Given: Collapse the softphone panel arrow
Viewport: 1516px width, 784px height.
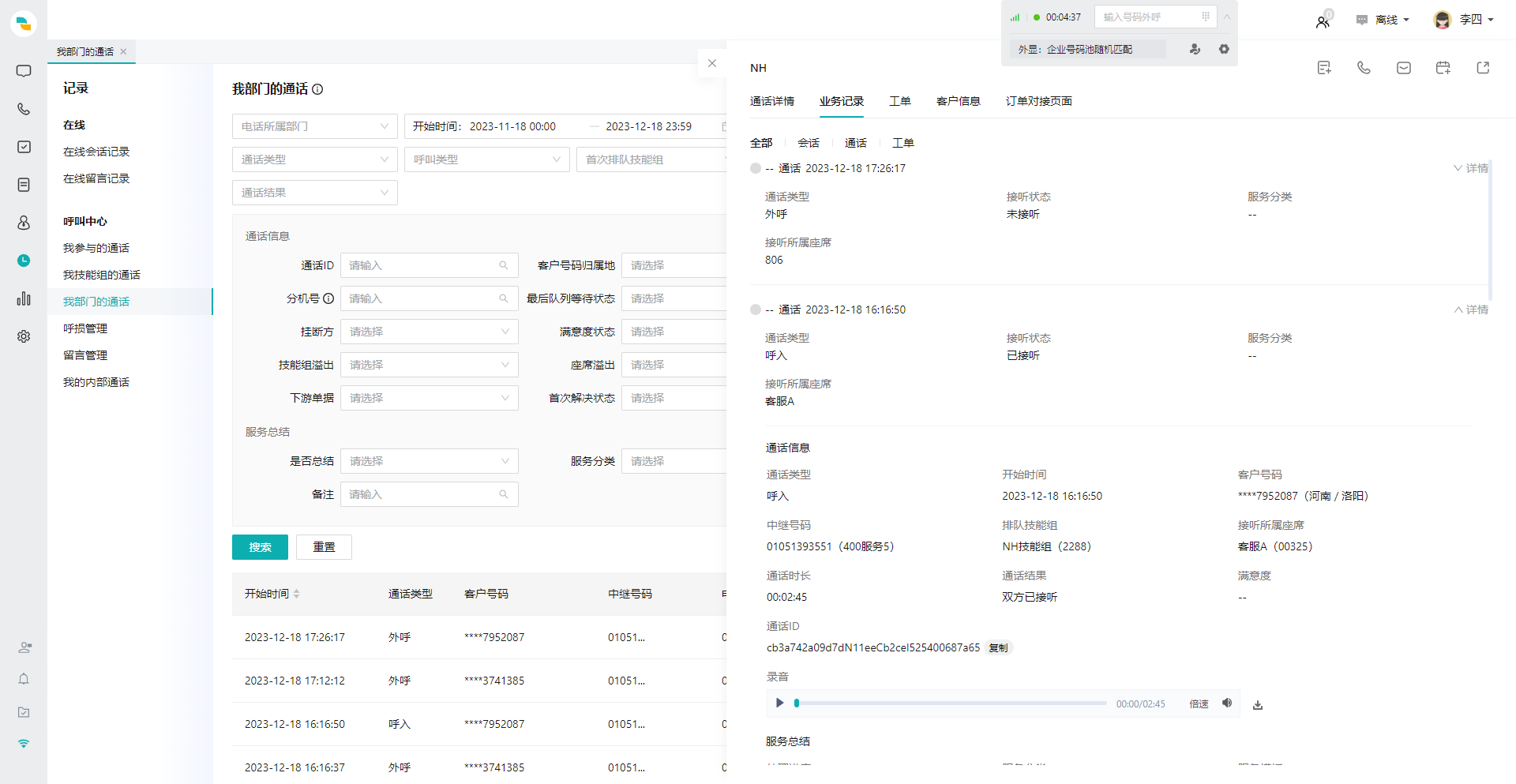Looking at the screenshot, I should (1227, 17).
